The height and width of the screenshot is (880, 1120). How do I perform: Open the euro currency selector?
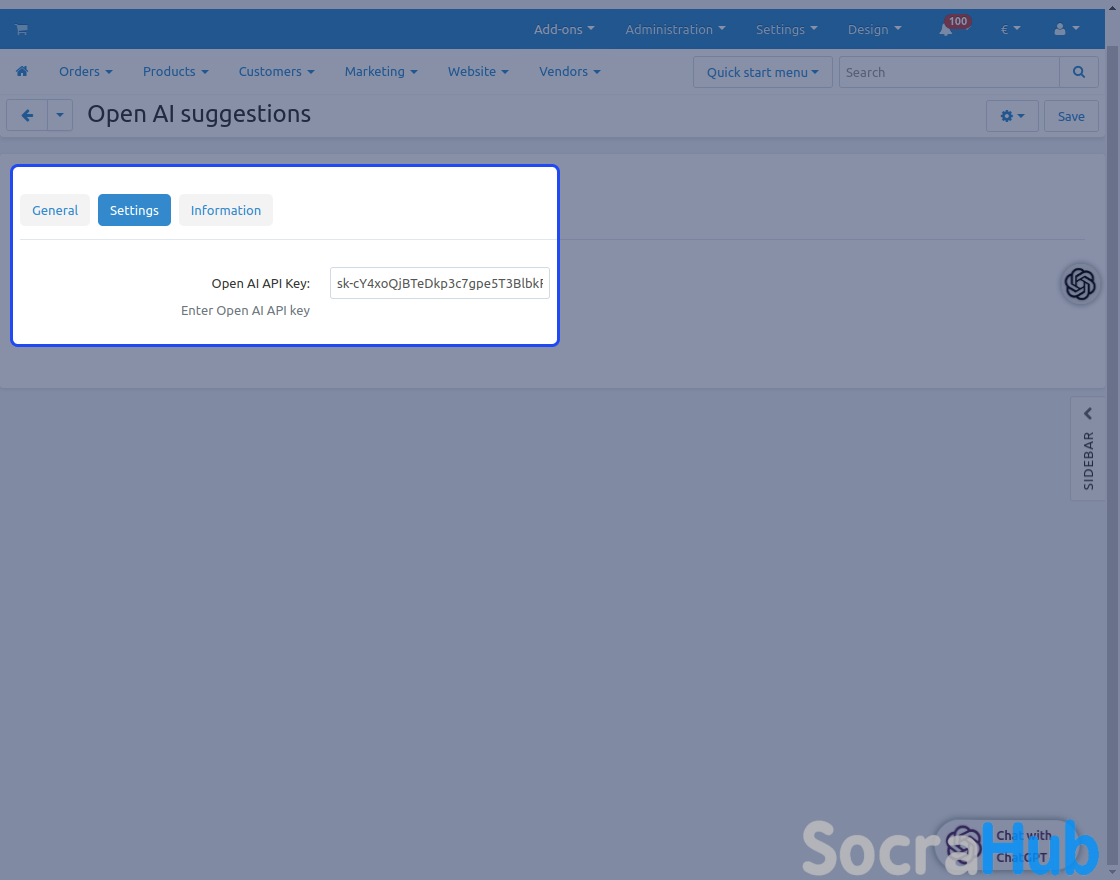1010,30
